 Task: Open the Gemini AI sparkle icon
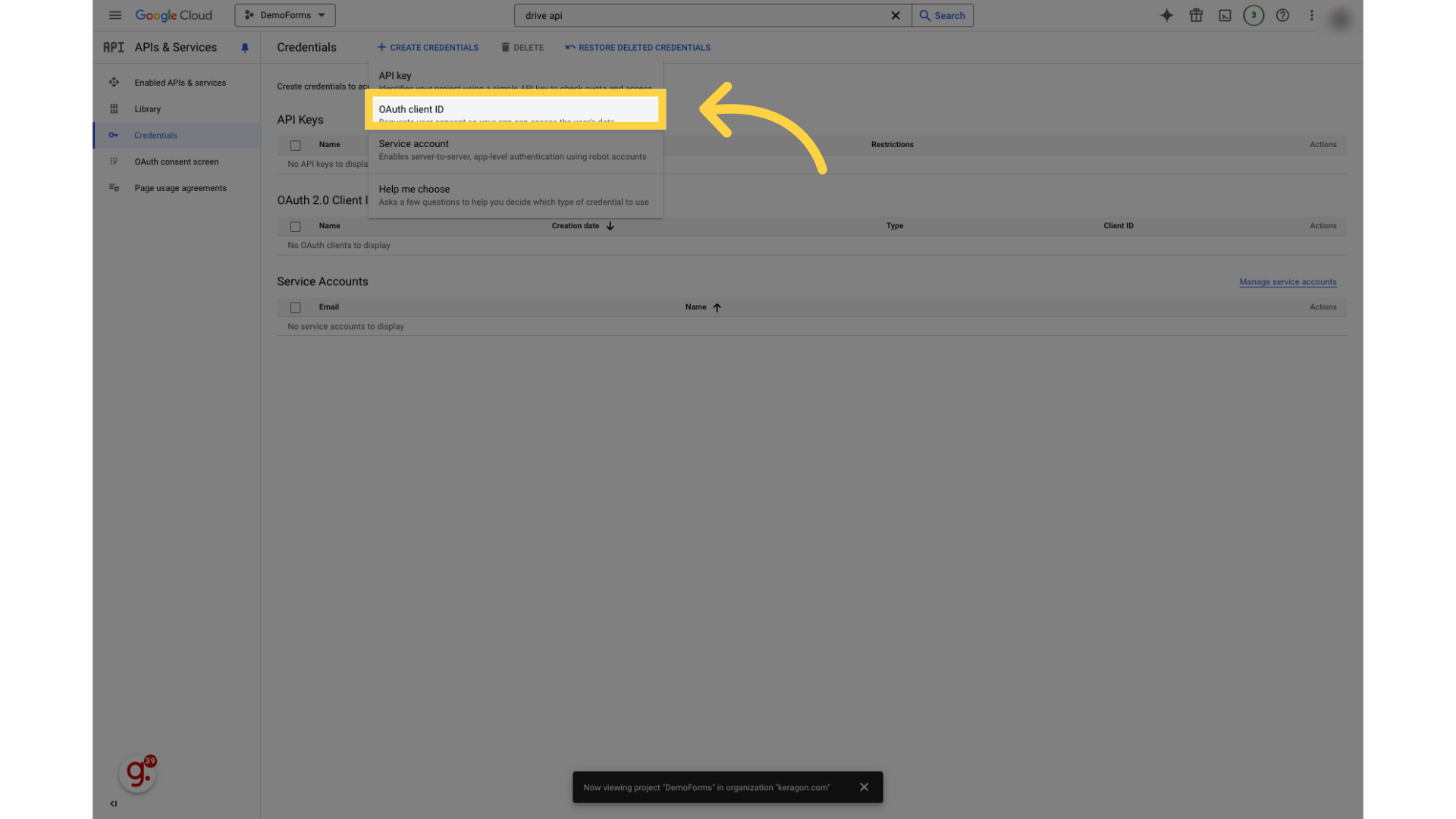tap(1167, 15)
